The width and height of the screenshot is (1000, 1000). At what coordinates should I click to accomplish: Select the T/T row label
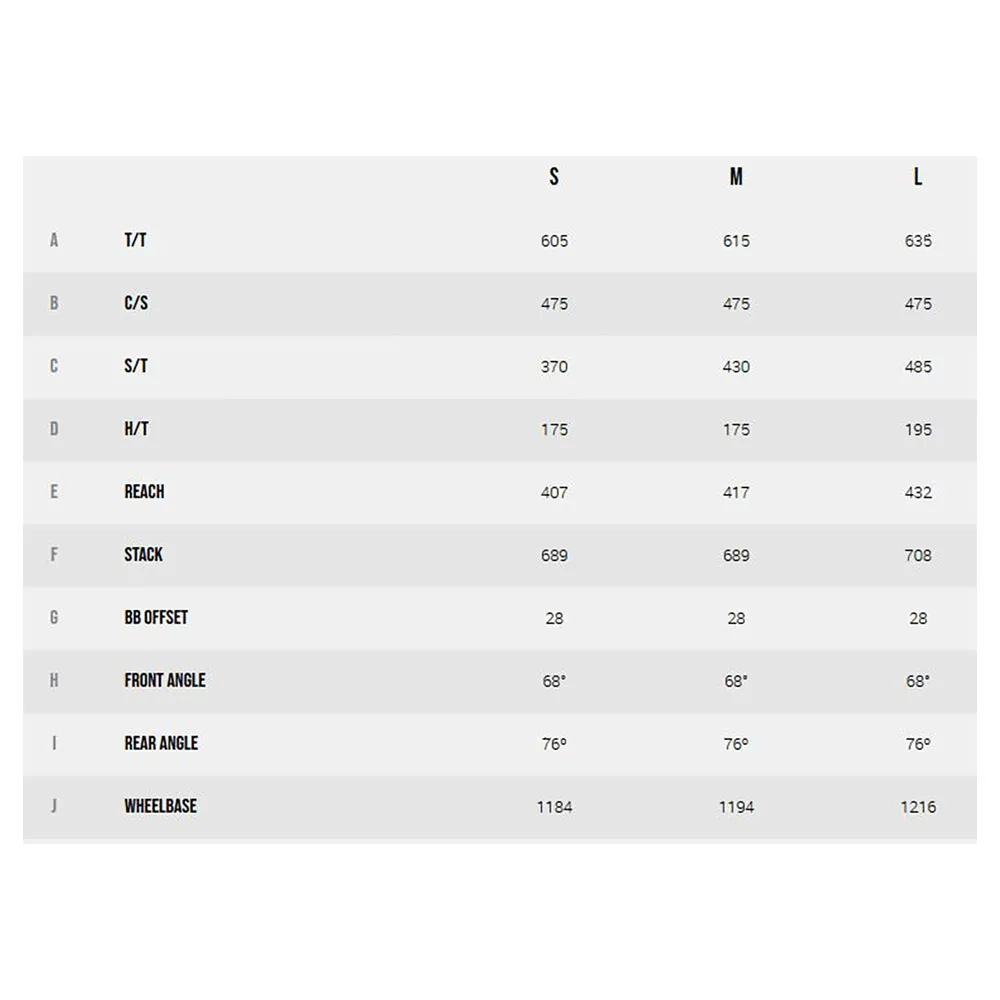(135, 240)
